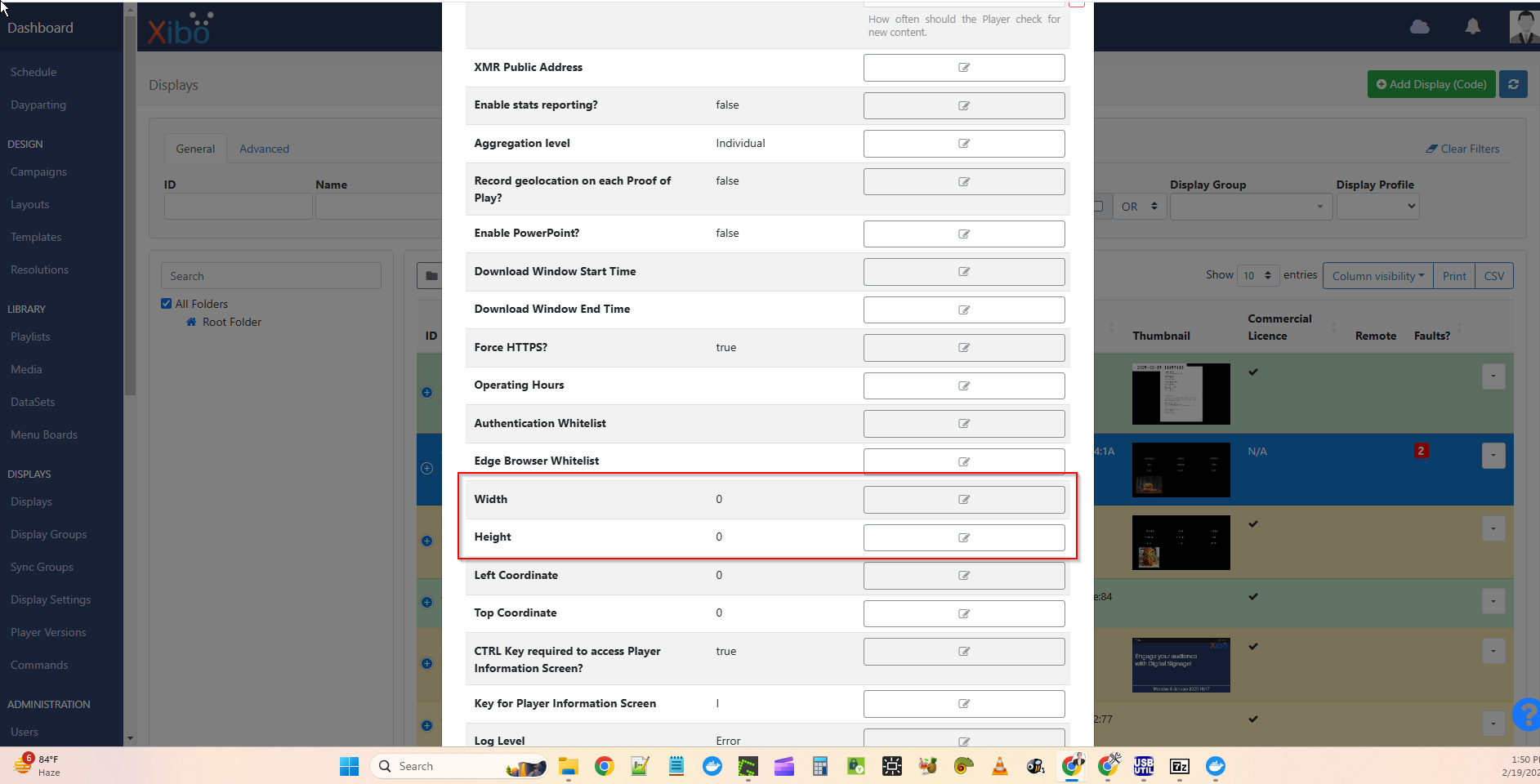
Task: Open the user avatar in the top-right corner
Action: tap(1524, 27)
